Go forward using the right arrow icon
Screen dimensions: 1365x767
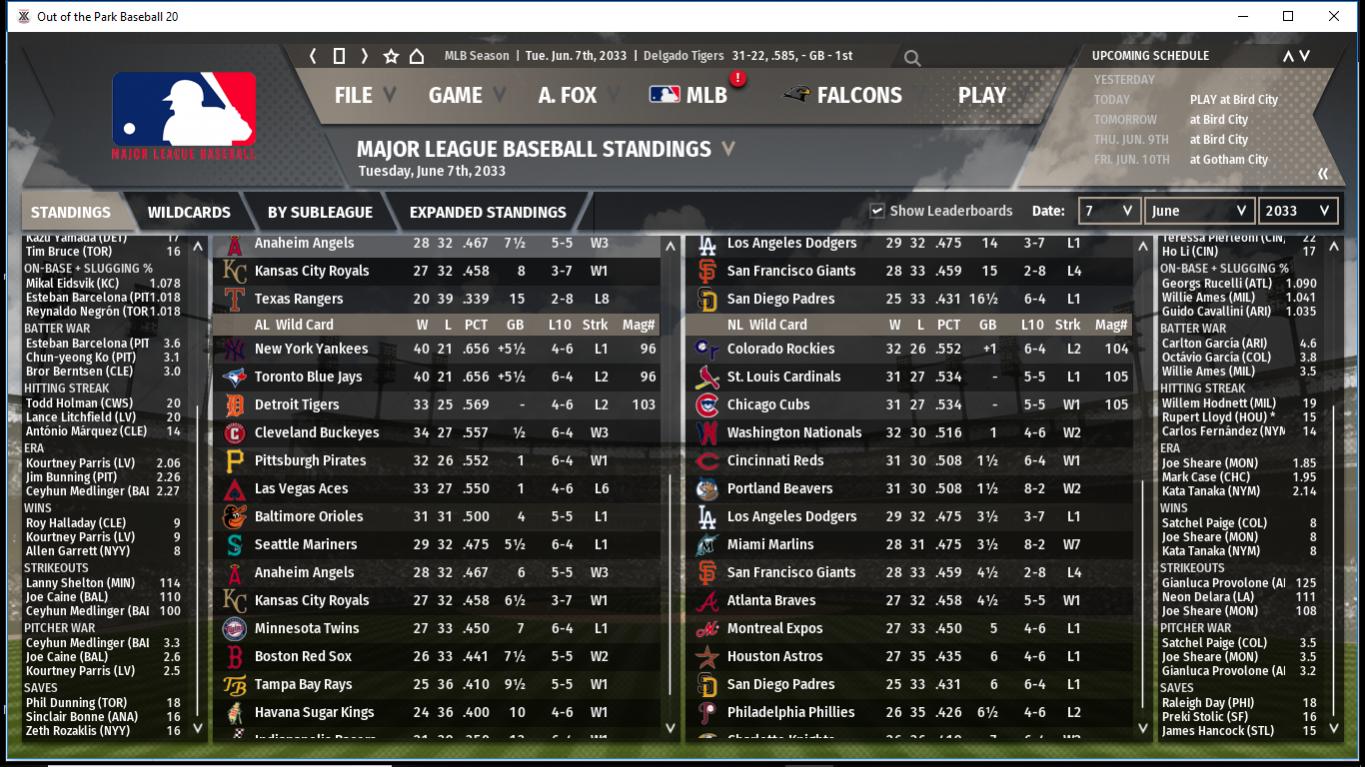point(364,56)
